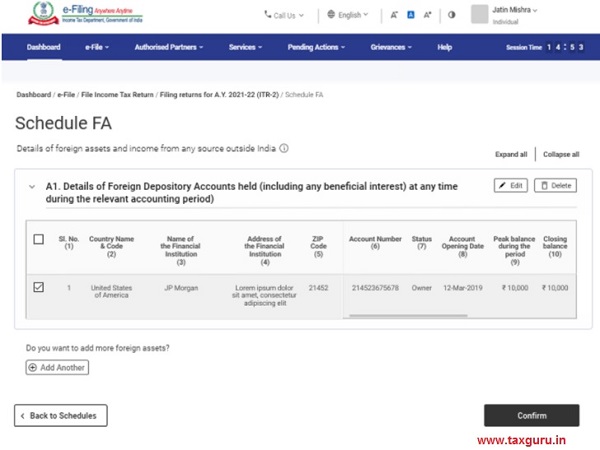Toggle high contrast mode icon
The width and height of the screenshot is (600, 450).
pos(452,15)
